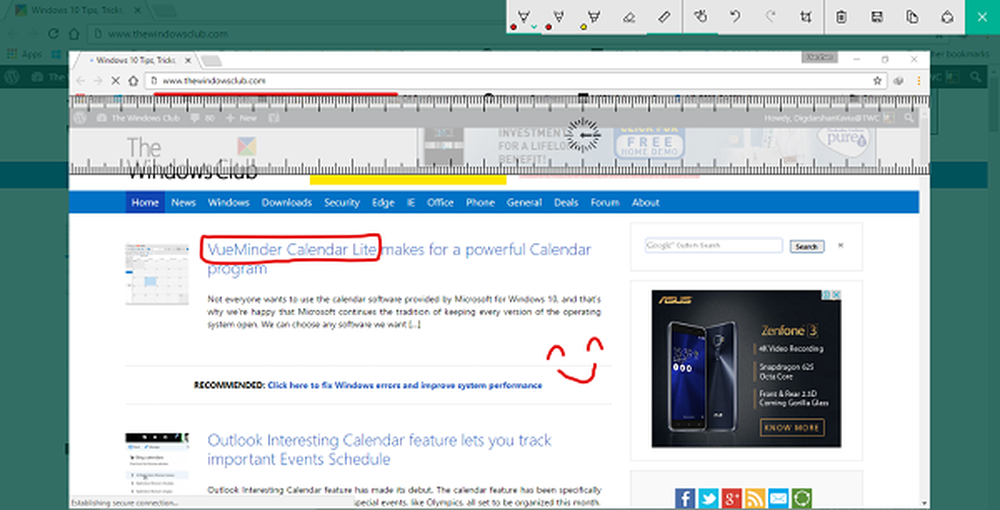This screenshot has width=1000, height=510.
Task: Select the yellow highlighter tool
Action: [594, 17]
